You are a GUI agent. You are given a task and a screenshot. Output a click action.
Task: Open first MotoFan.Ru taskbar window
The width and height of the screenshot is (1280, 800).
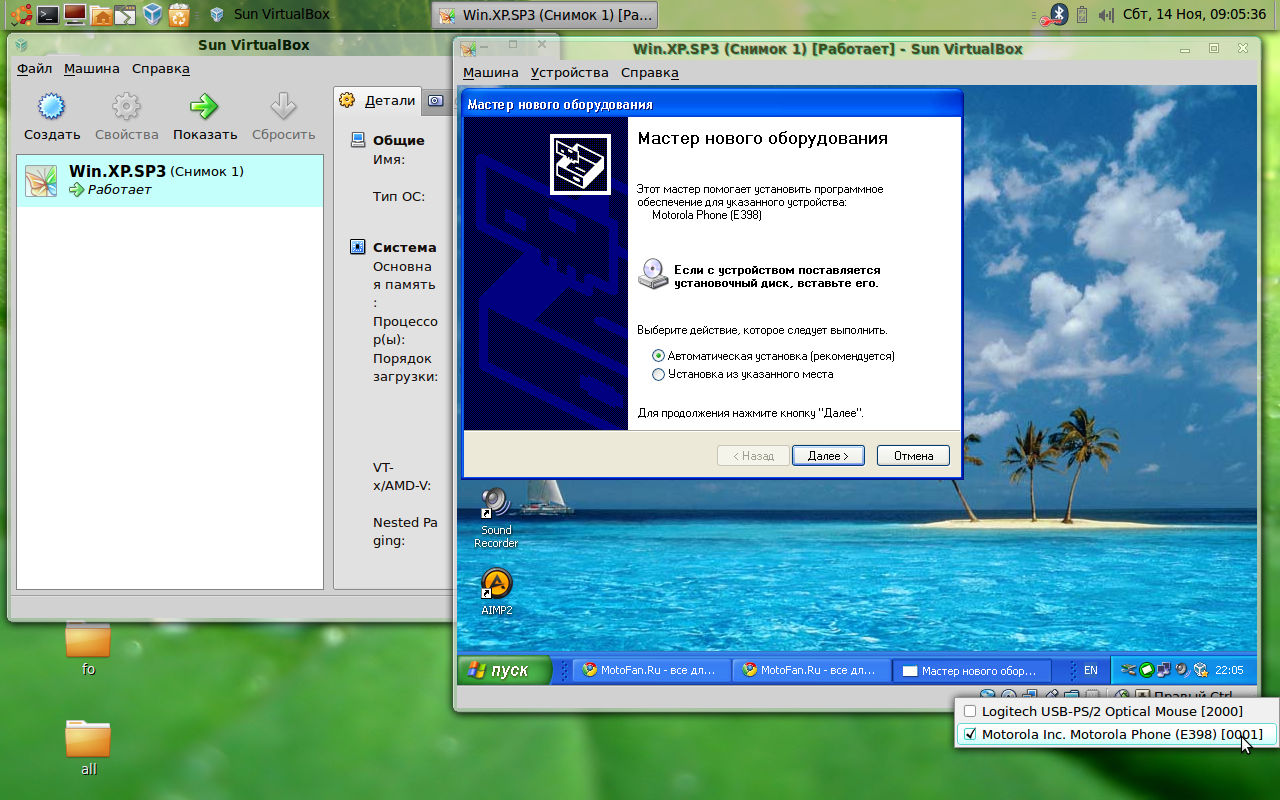[650, 670]
